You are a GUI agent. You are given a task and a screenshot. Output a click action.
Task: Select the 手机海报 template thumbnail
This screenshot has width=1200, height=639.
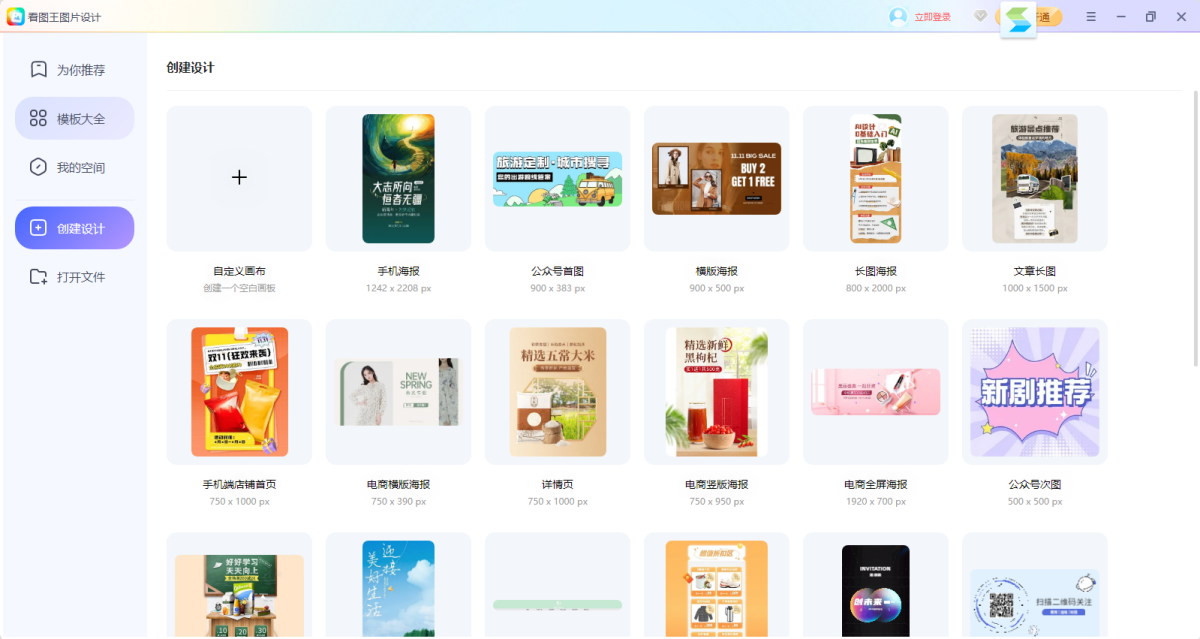(x=397, y=178)
